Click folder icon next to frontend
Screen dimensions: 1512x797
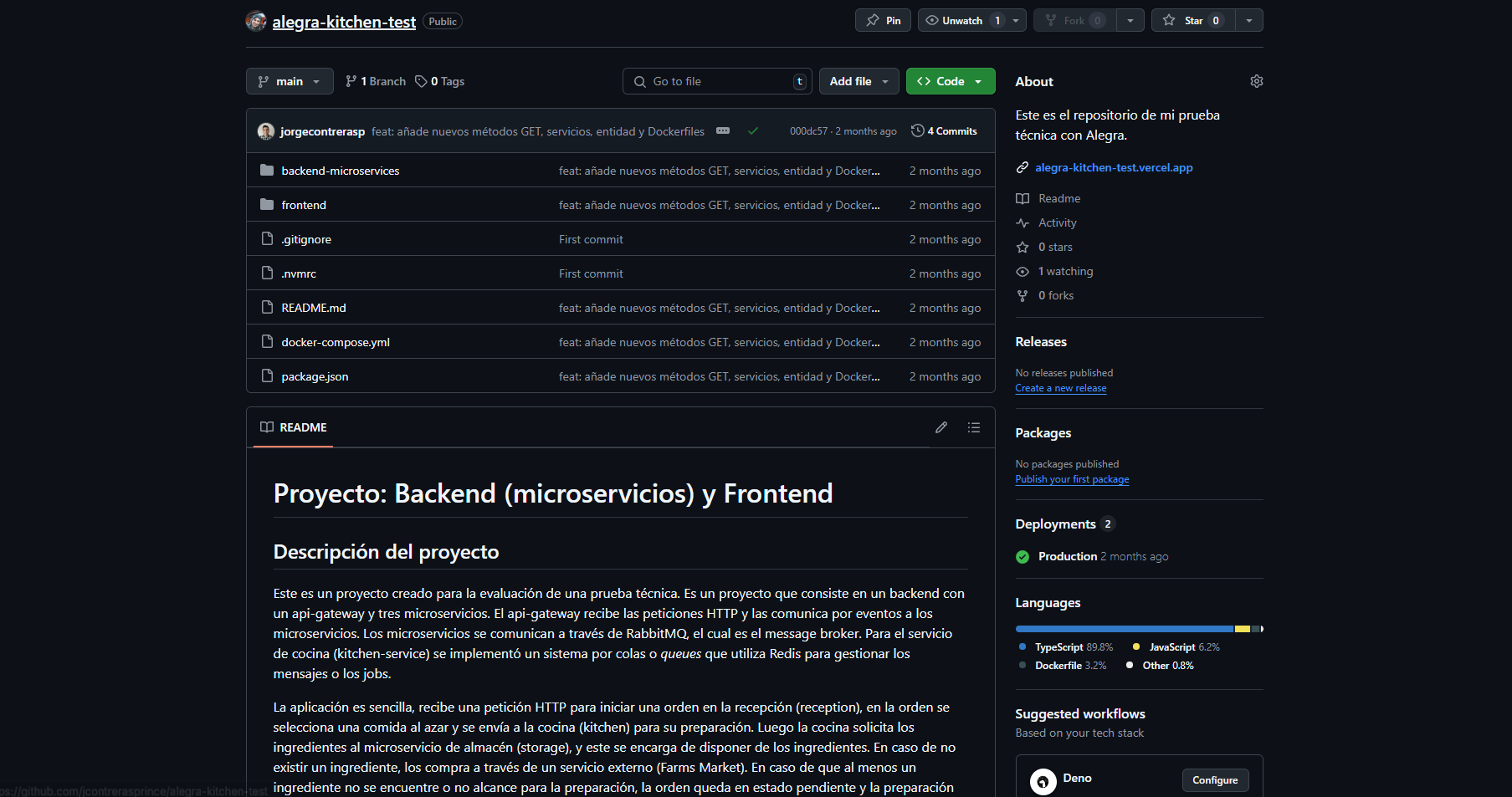click(x=267, y=204)
